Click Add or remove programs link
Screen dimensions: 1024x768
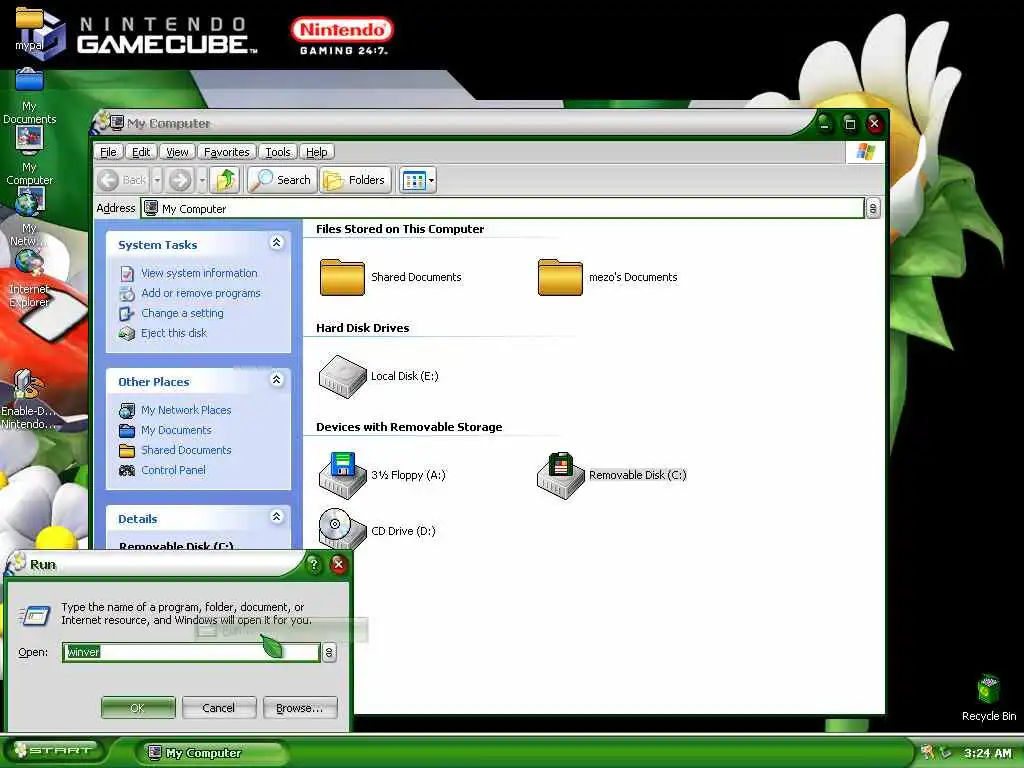pos(200,293)
